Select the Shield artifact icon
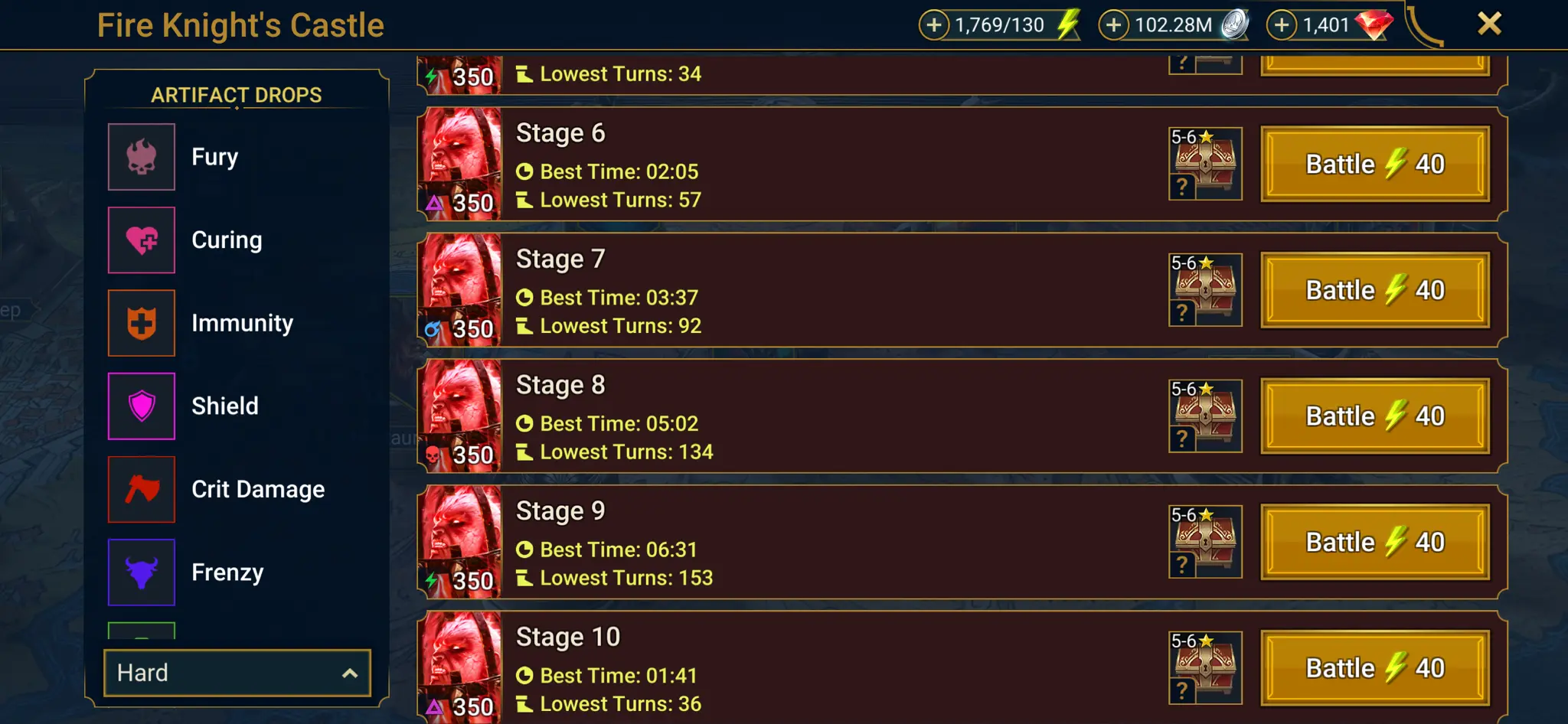This screenshot has height=724, width=1568. coord(142,406)
